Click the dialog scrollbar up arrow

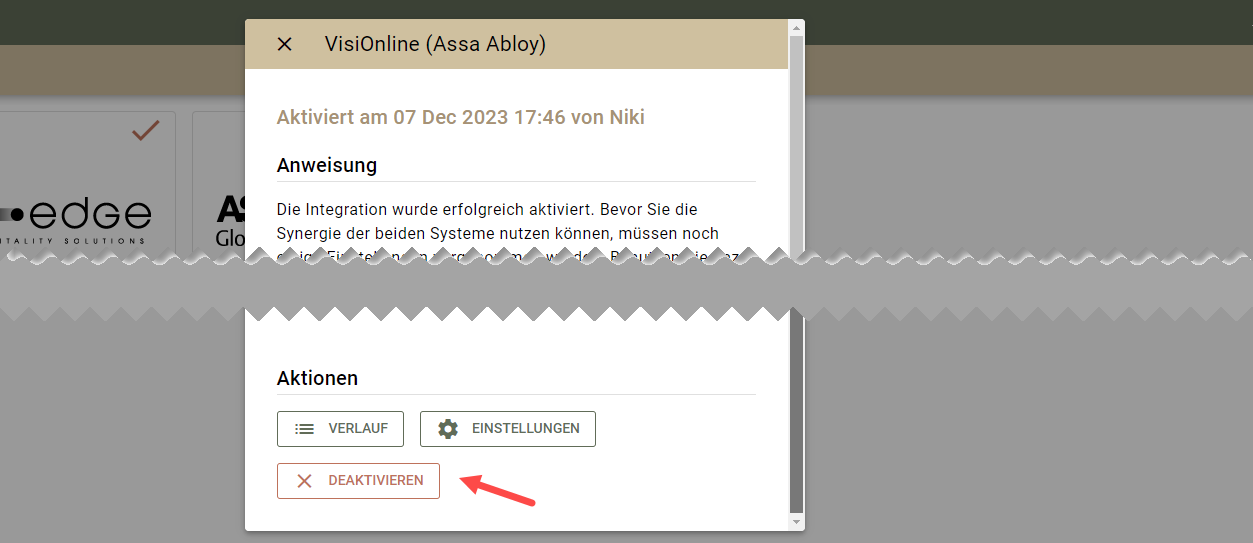(x=796, y=28)
